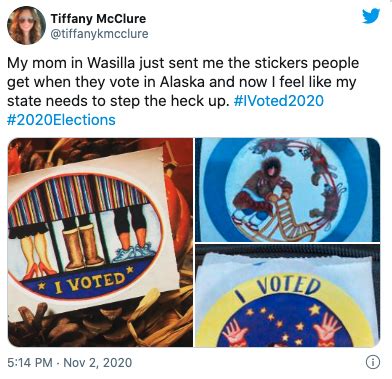Click the blue sneakers on the sticker
The width and height of the screenshot is (392, 379).
pyautogui.click(x=134, y=252)
